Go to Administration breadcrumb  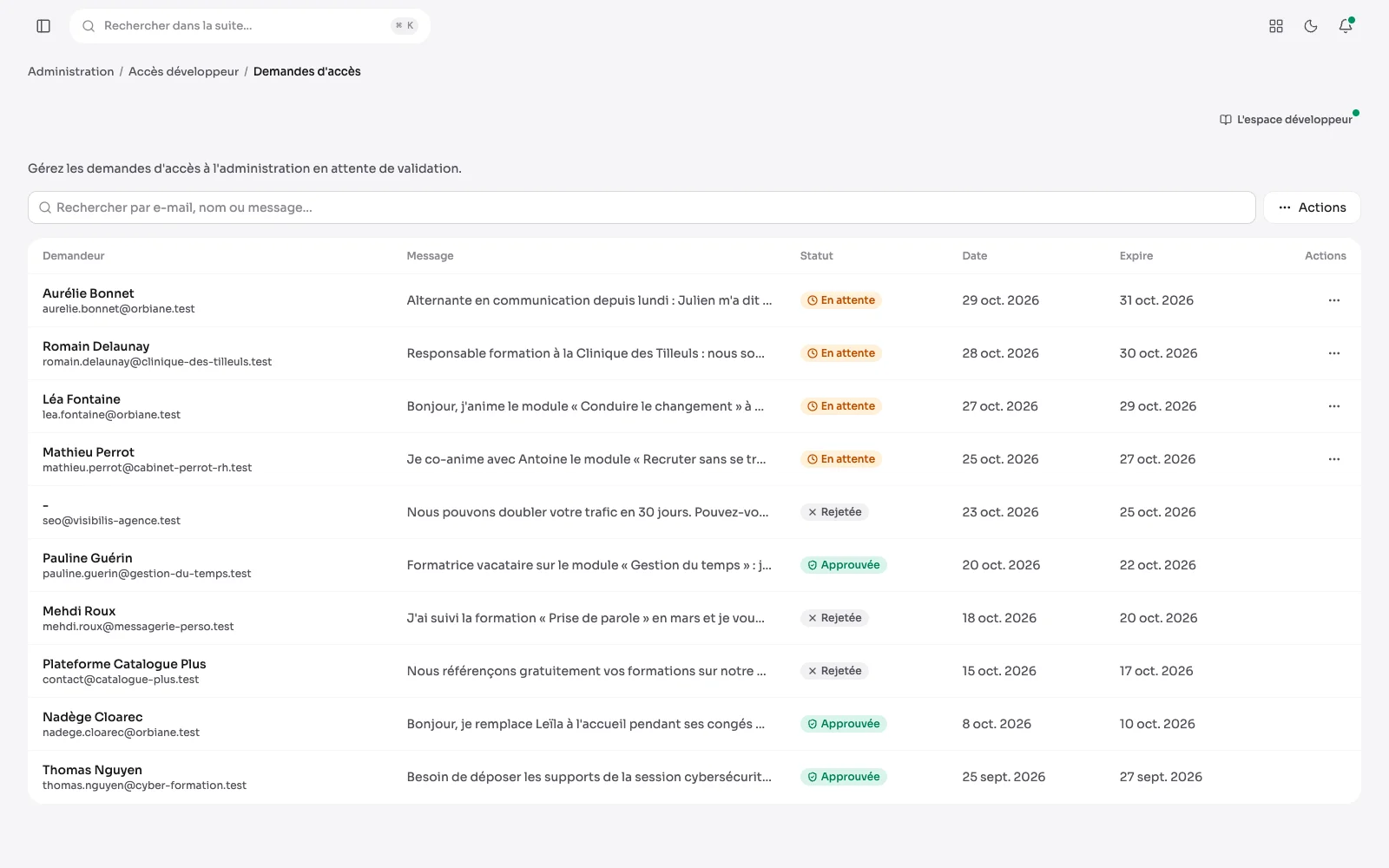pos(71,71)
